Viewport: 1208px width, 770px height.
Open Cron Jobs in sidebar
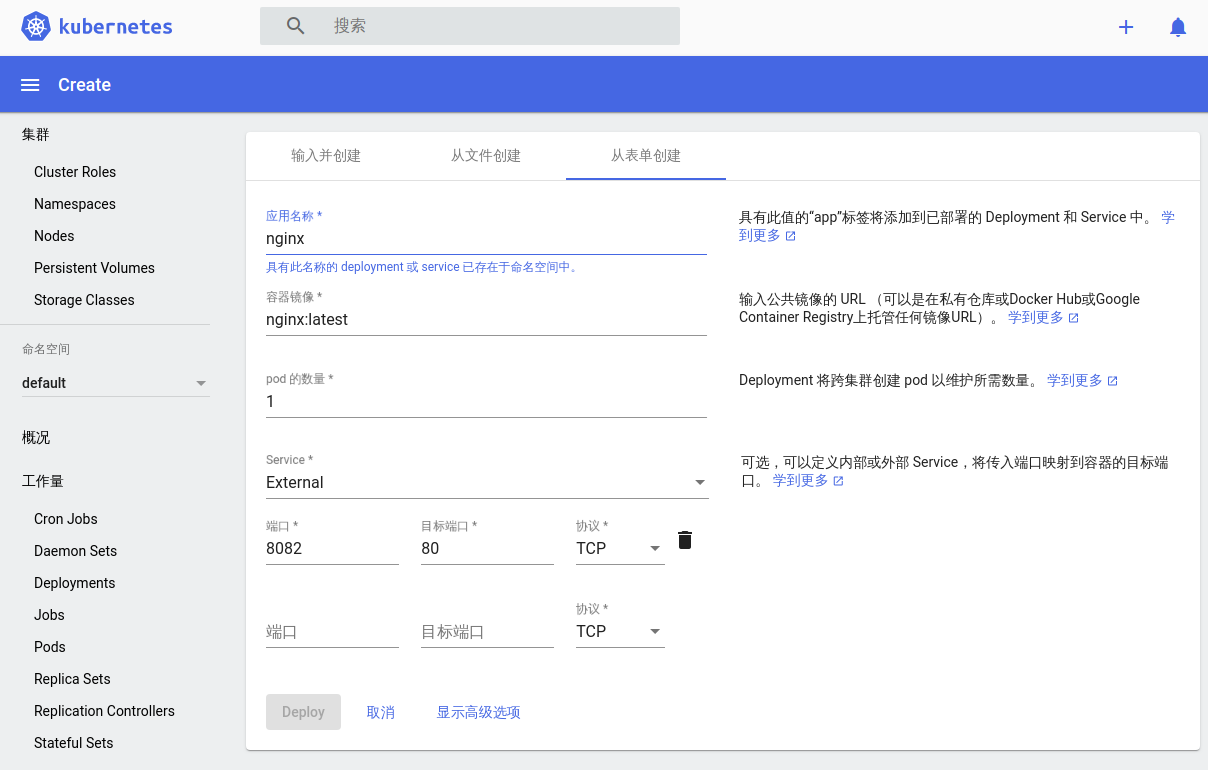click(66, 519)
